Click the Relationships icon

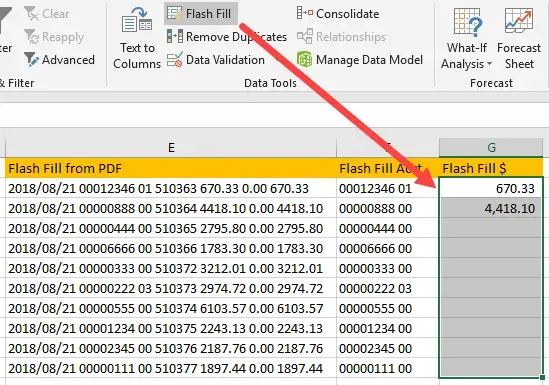[x=305, y=36]
